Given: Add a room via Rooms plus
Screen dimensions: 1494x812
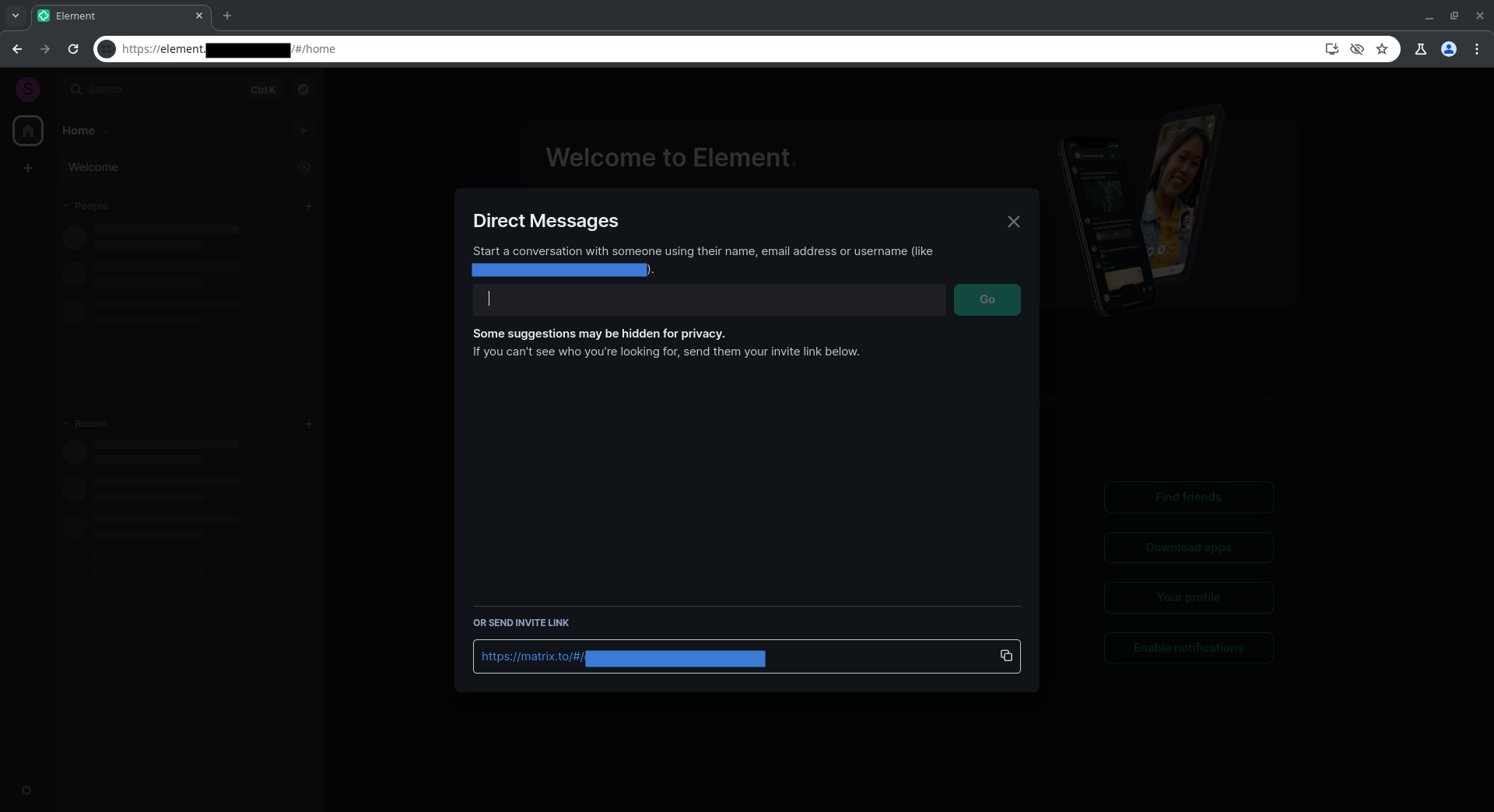Looking at the screenshot, I should point(309,424).
